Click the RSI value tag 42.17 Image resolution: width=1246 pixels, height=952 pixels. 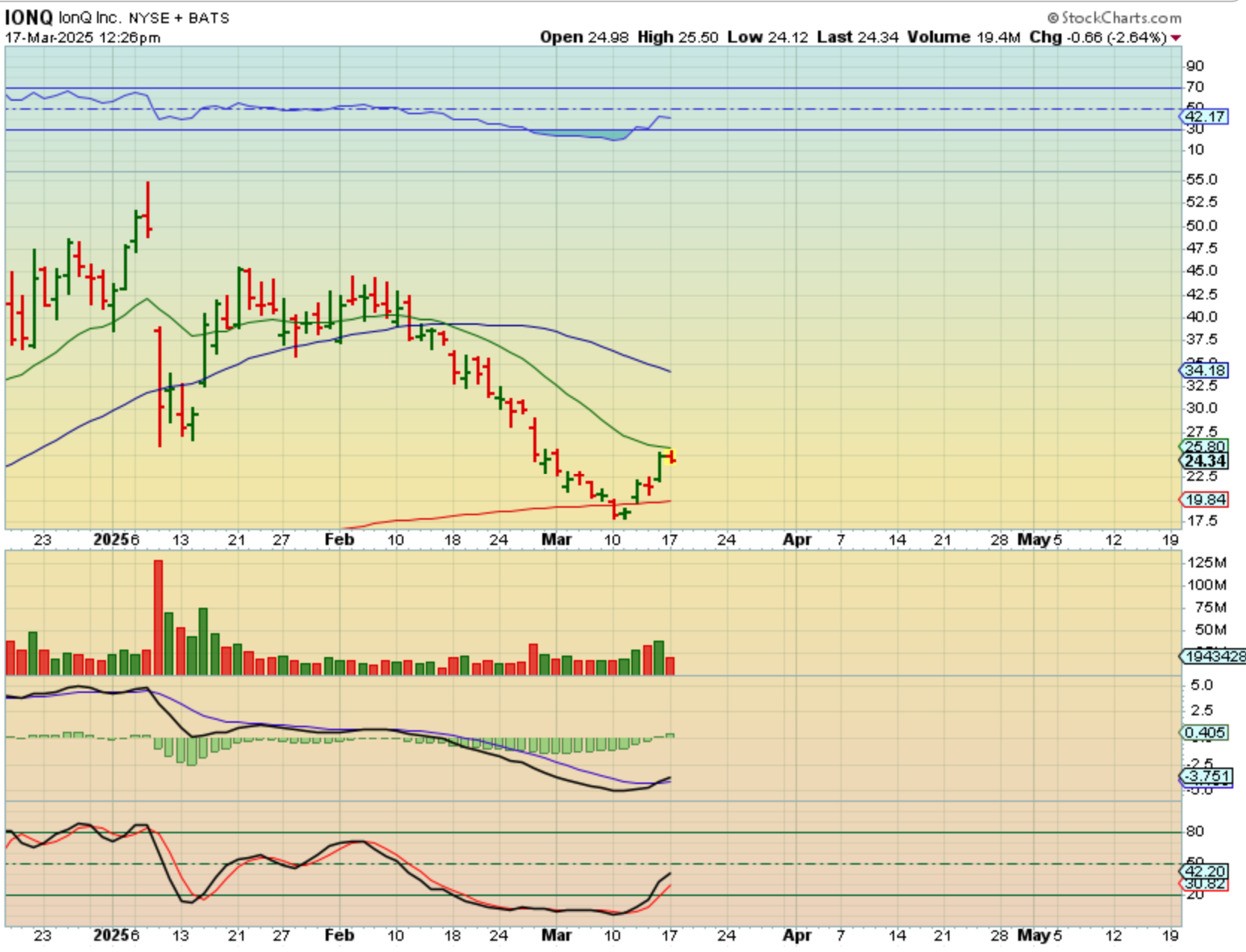[x=1204, y=116]
